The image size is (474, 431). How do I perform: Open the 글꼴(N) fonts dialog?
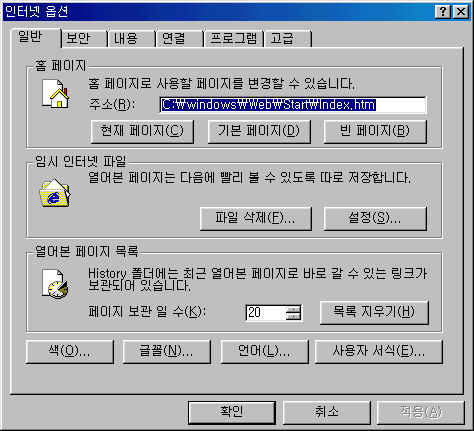pyautogui.click(x=166, y=351)
